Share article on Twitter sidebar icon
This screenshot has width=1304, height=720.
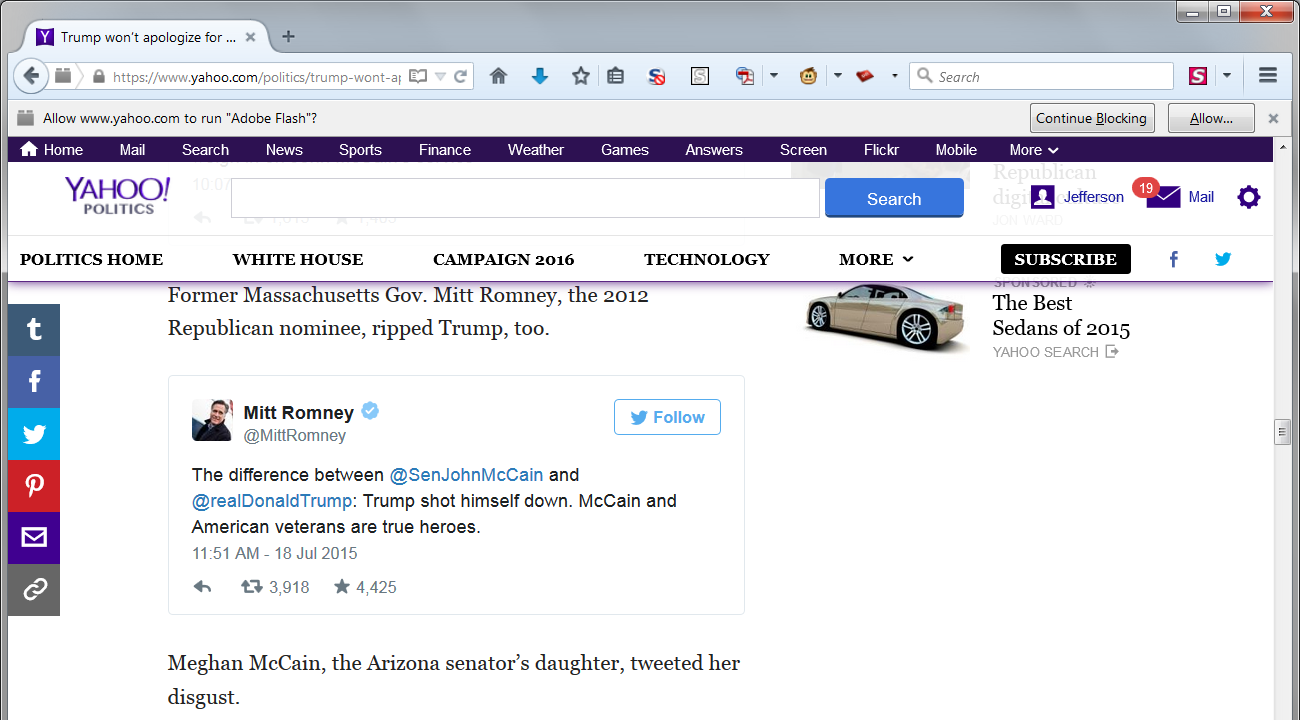34,434
